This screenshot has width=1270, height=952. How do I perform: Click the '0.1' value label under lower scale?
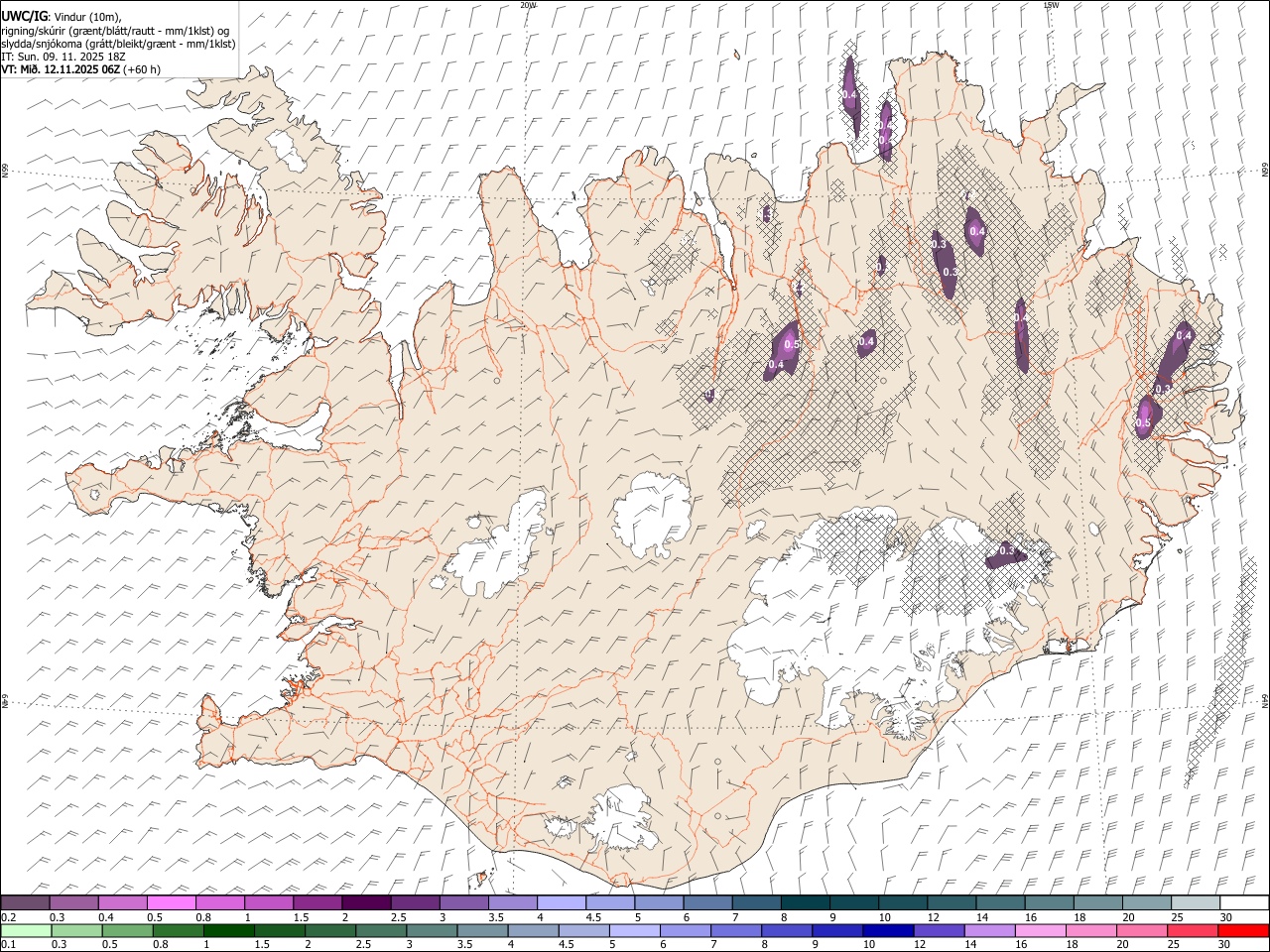pos(8,945)
